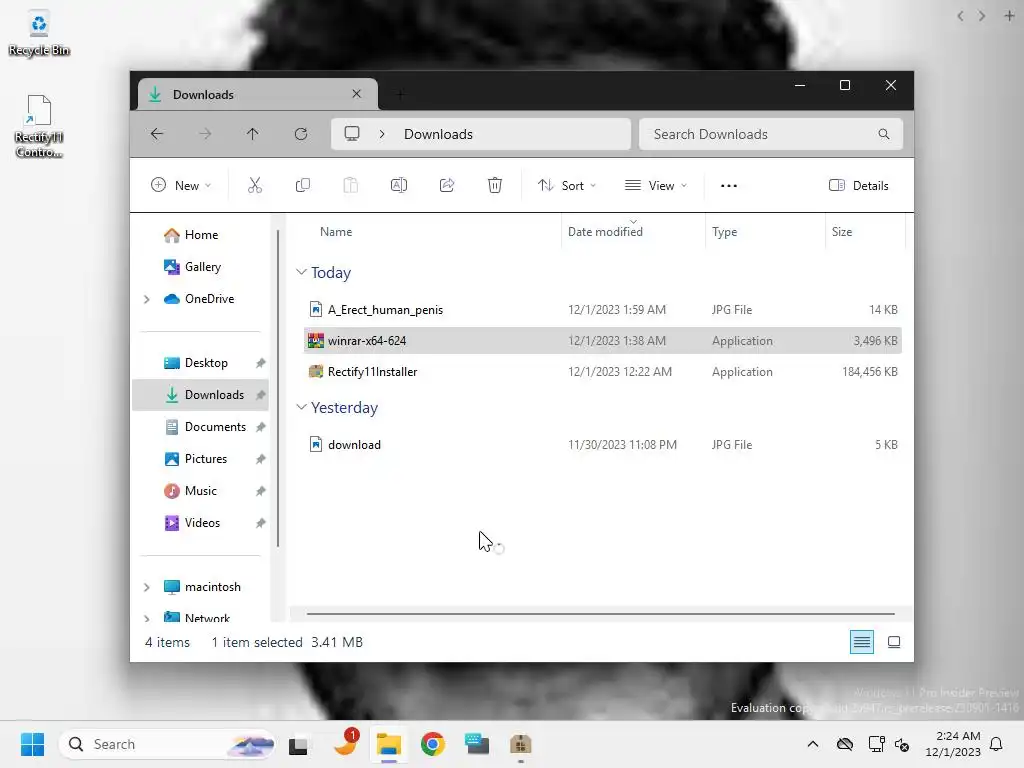
Task: Select the Rectify11Installer file
Action: click(603, 372)
